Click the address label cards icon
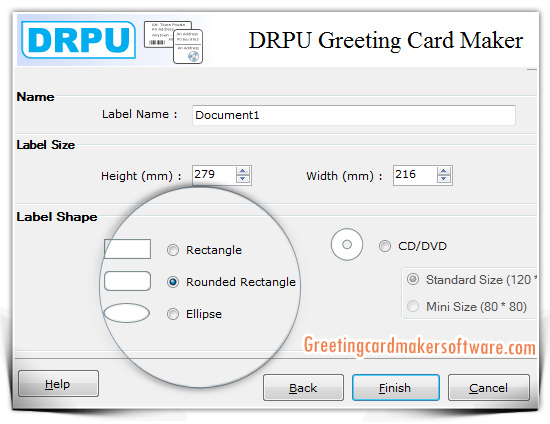This screenshot has height=424, width=550. coord(173,42)
